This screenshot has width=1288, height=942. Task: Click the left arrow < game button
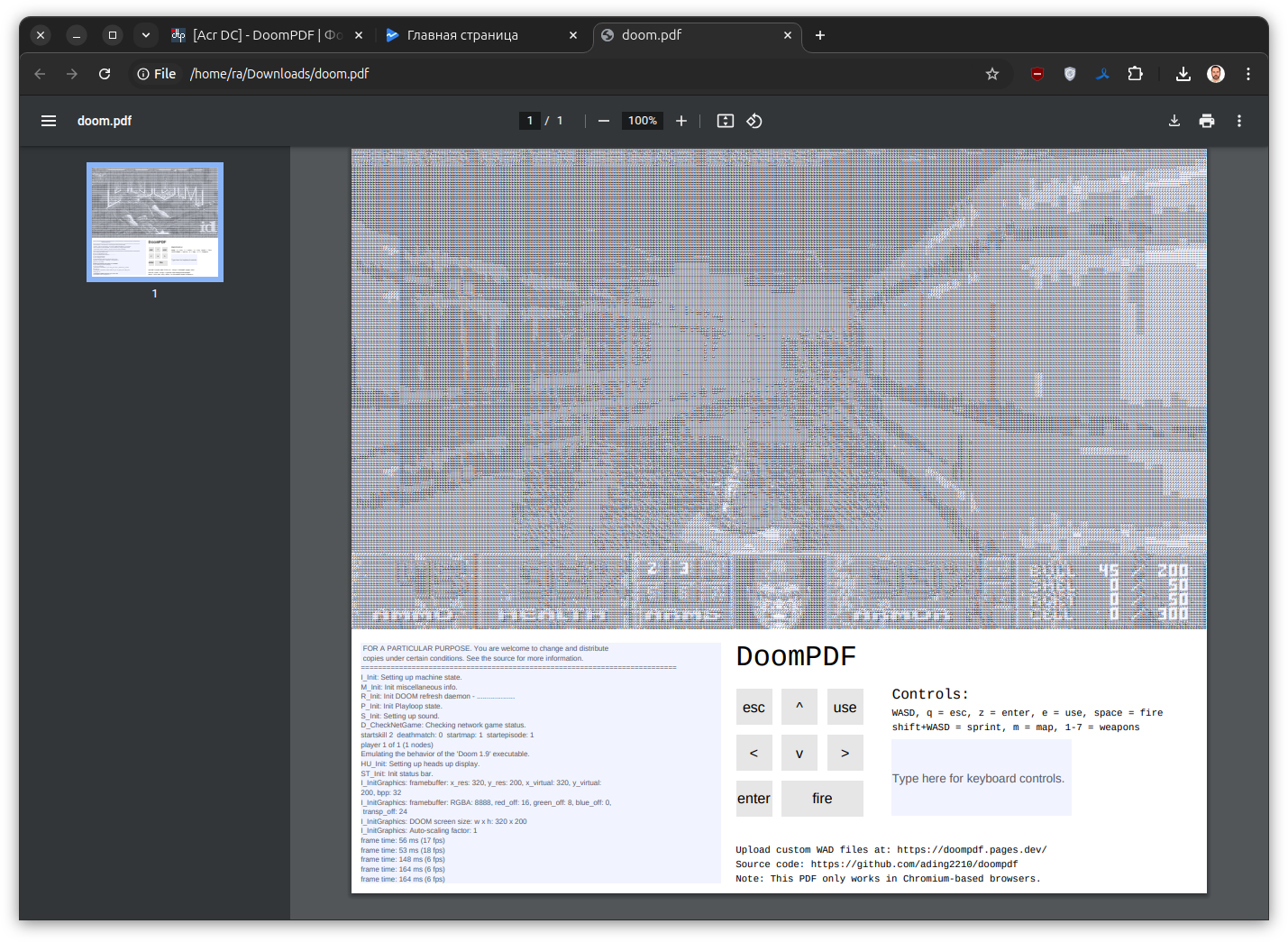(x=754, y=753)
